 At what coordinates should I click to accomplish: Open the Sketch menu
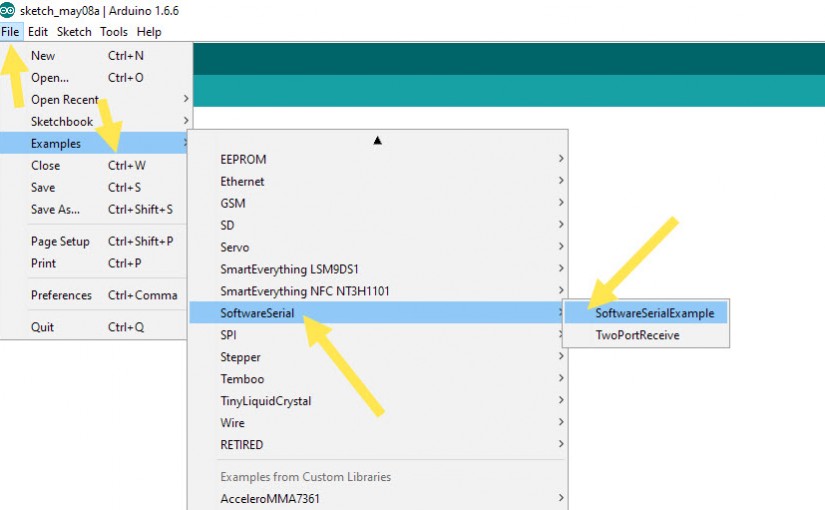click(74, 32)
